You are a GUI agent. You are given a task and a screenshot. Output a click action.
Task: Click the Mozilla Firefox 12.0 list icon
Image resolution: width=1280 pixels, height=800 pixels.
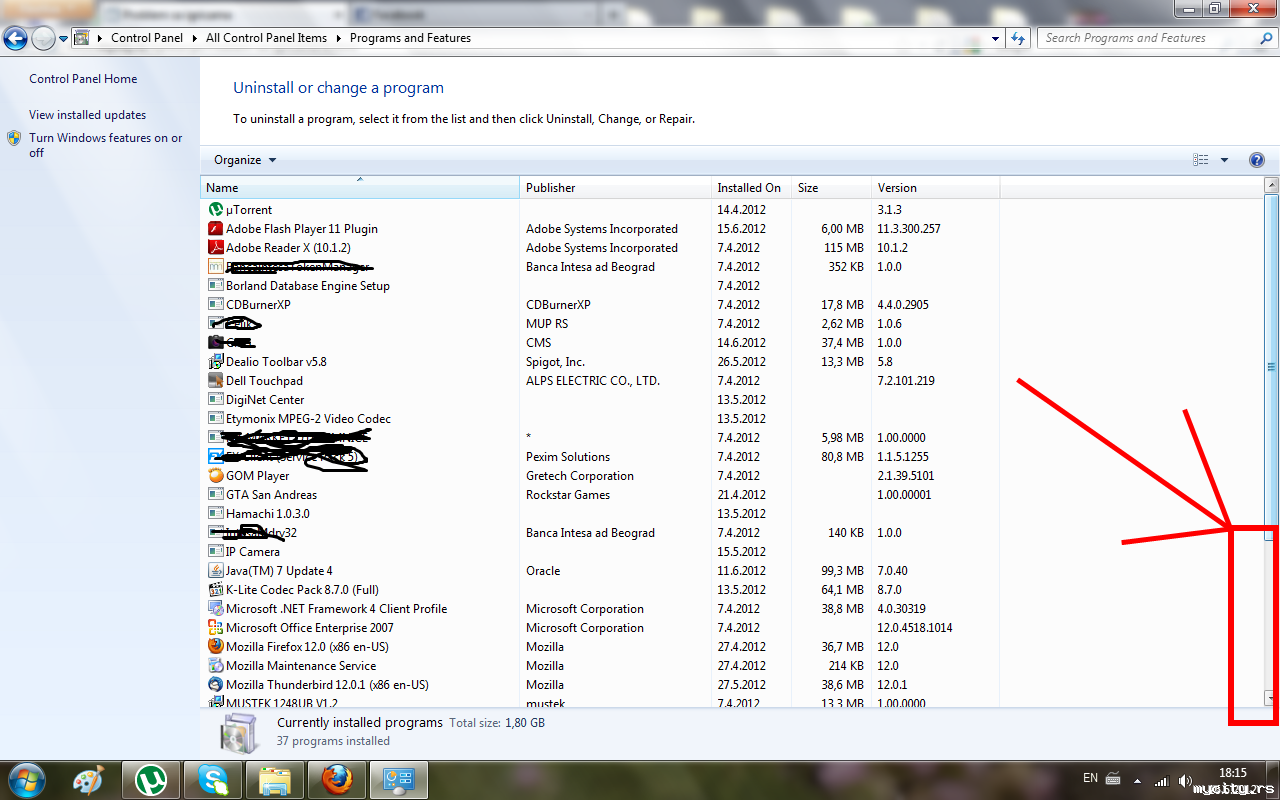point(215,647)
